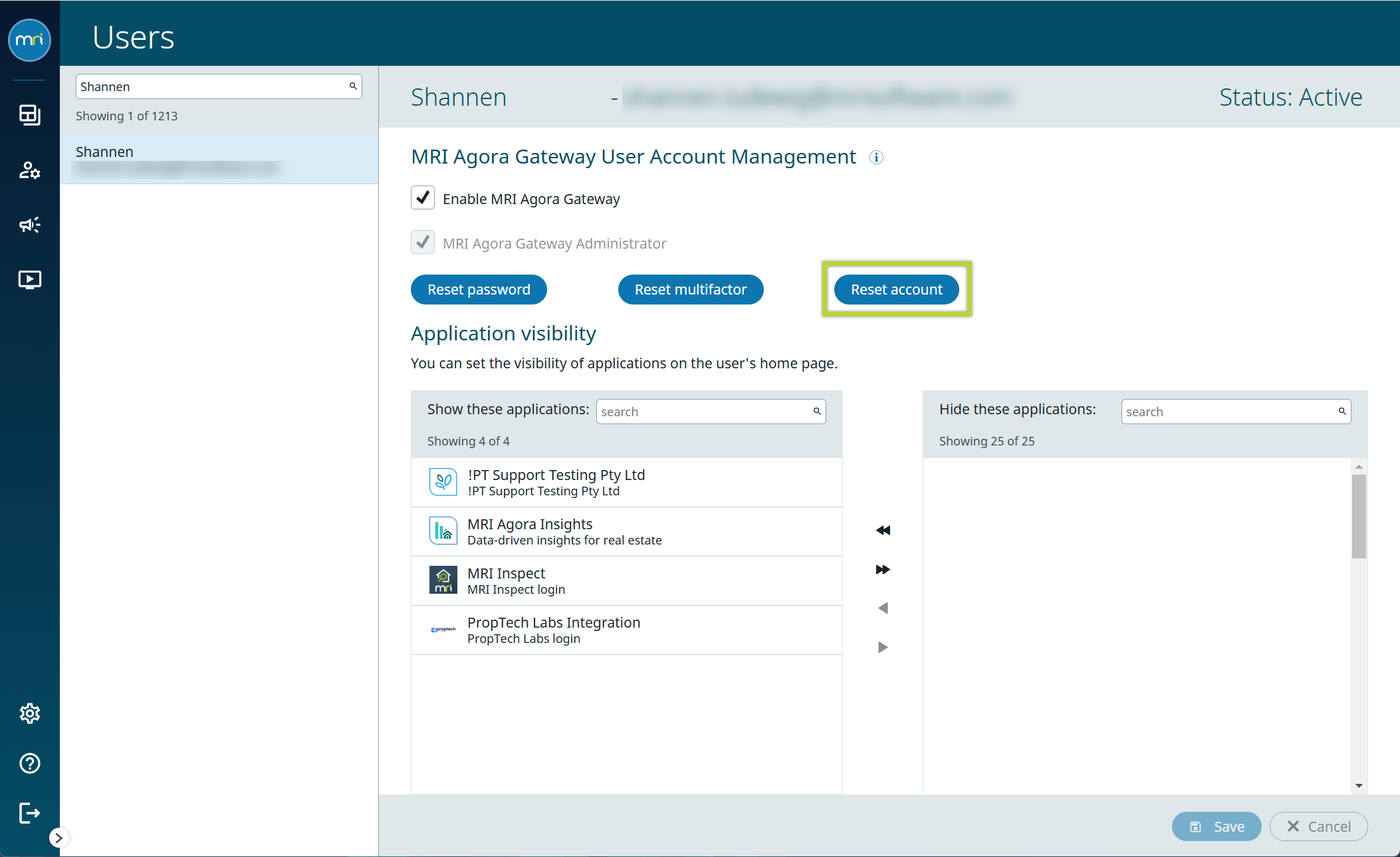Click the Reset multifactor button
This screenshot has height=857, width=1400.
tap(690, 289)
